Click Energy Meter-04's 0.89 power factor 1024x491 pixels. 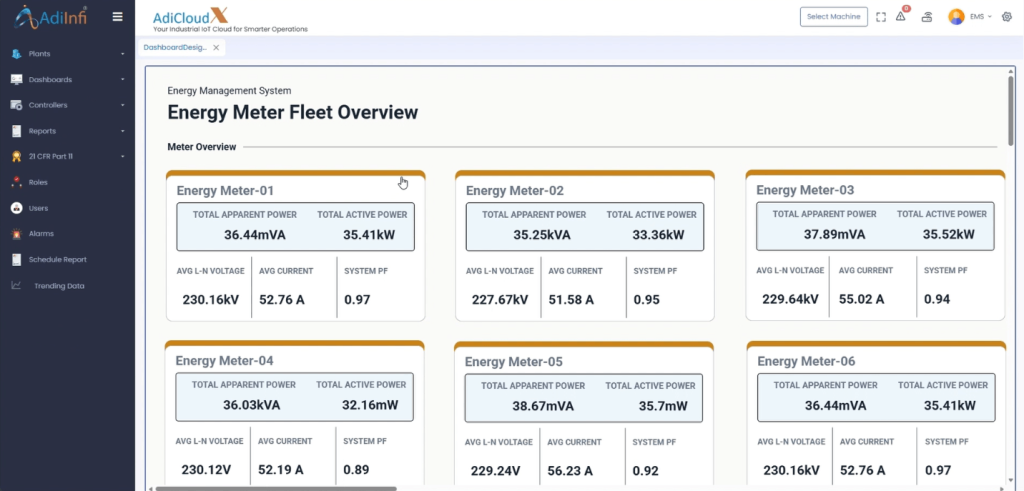coord(356,469)
